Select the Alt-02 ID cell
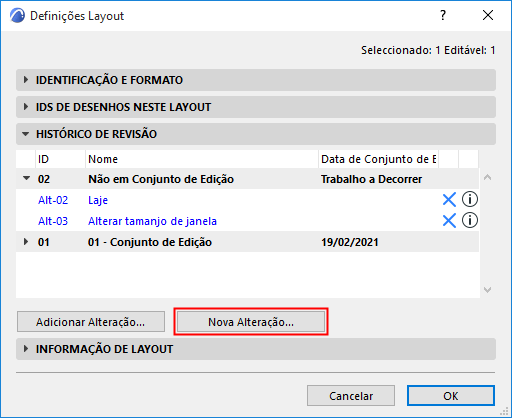512x418 pixels. point(53,200)
